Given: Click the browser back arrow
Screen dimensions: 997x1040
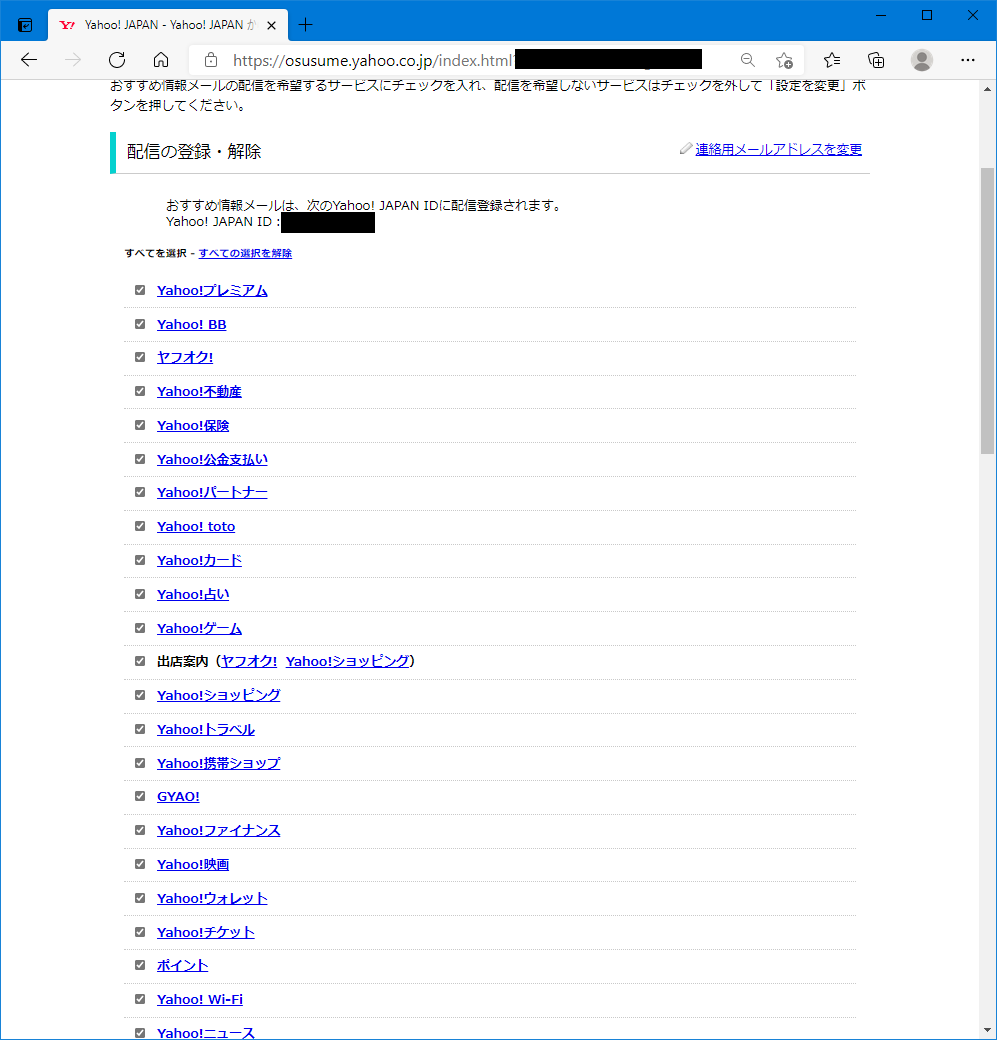Looking at the screenshot, I should (29, 60).
